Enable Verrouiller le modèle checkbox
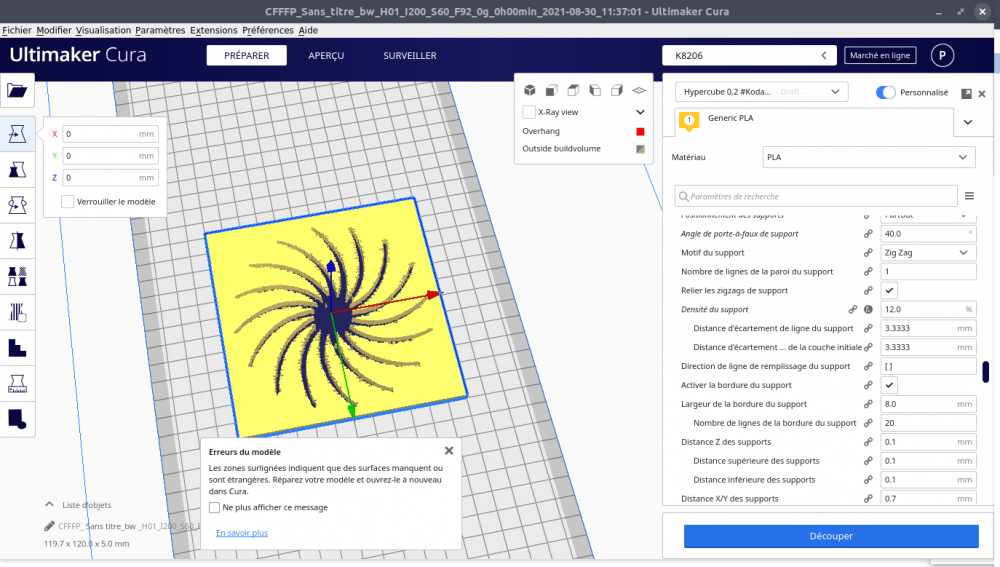The image size is (1000, 567). click(x=68, y=202)
